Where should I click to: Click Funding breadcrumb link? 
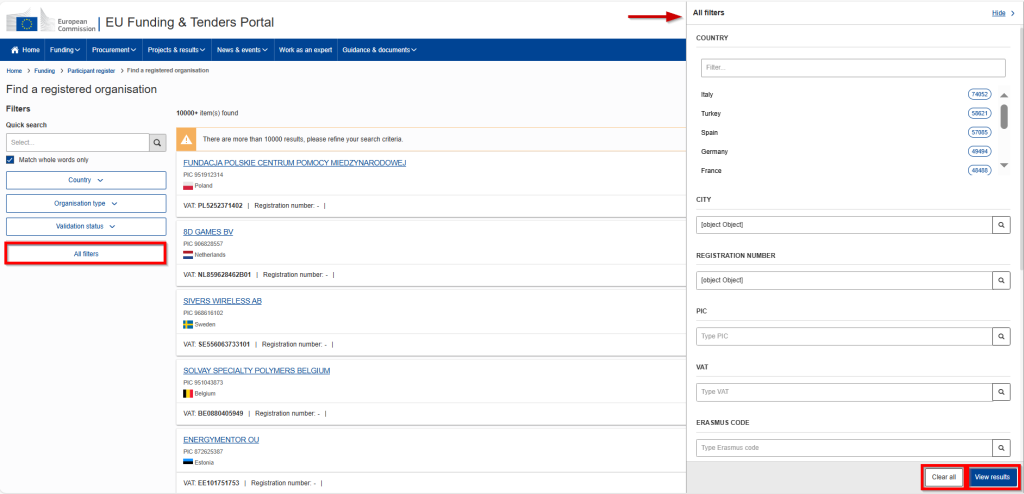(x=44, y=71)
